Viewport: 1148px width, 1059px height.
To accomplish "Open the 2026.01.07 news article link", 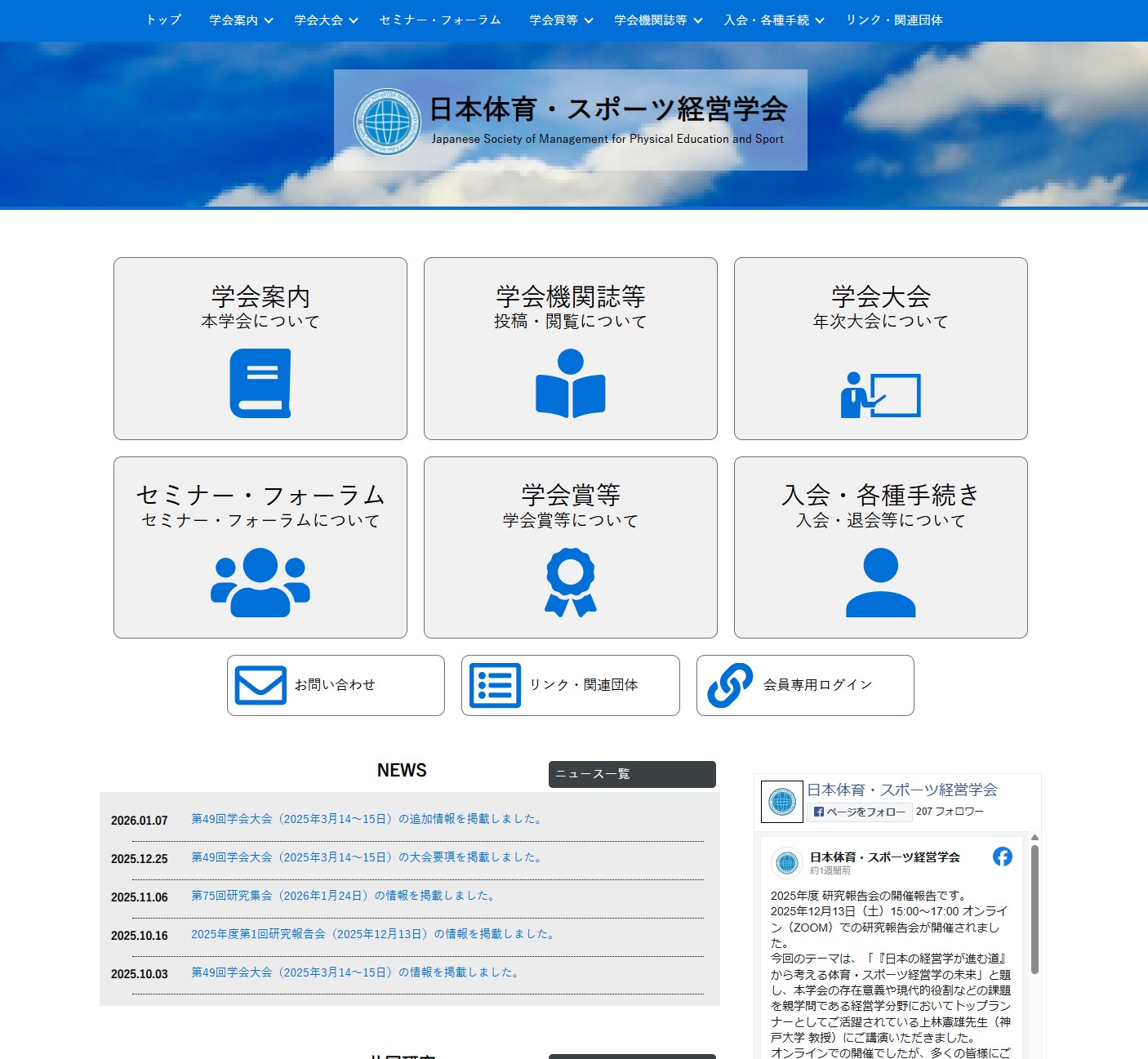I will pyautogui.click(x=367, y=819).
